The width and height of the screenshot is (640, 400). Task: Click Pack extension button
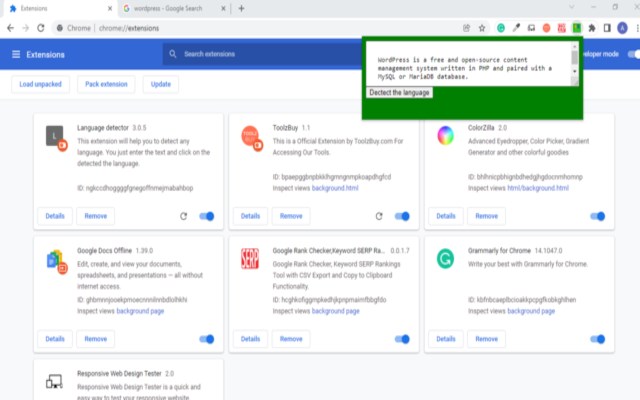pos(106,84)
